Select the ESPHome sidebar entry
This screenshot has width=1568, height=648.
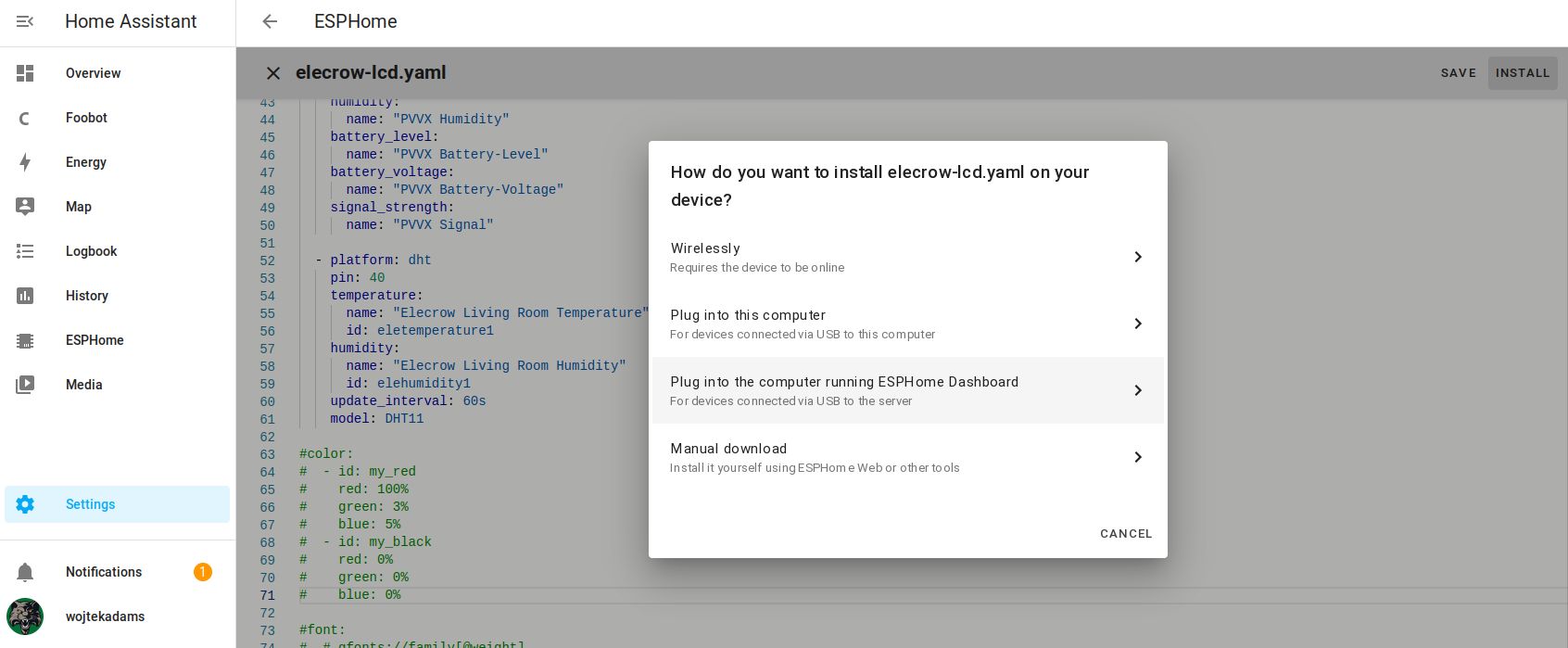pyautogui.click(x=118, y=340)
